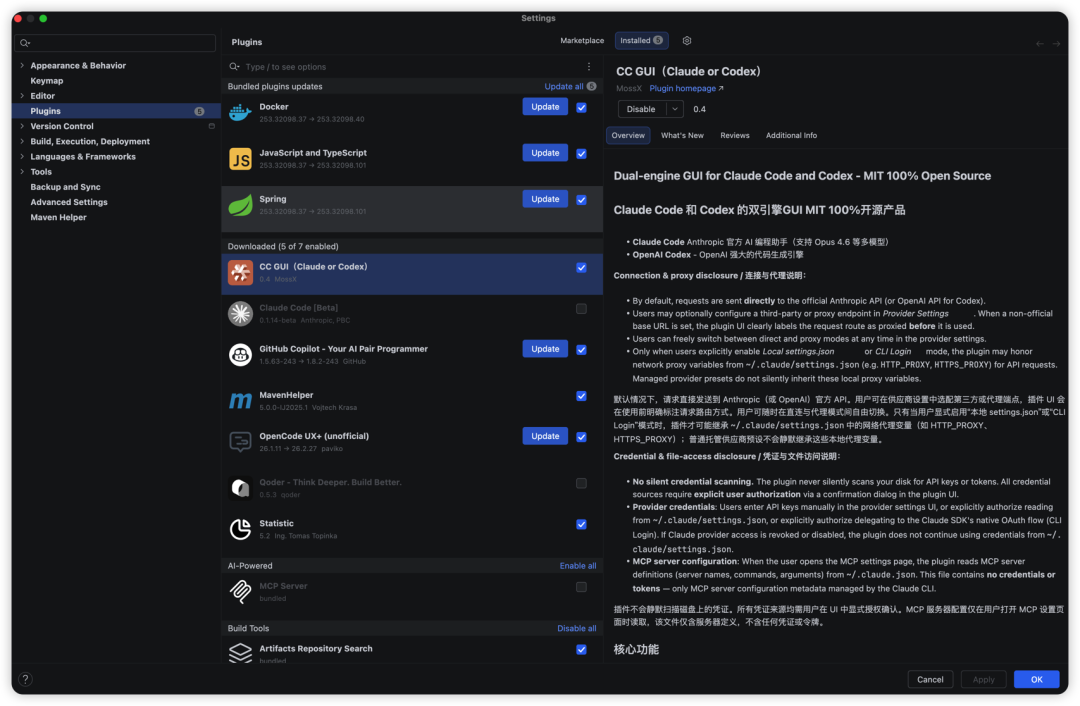Click Update for the Docker plugin
This screenshot has height=706, width=1080.
[x=545, y=107]
